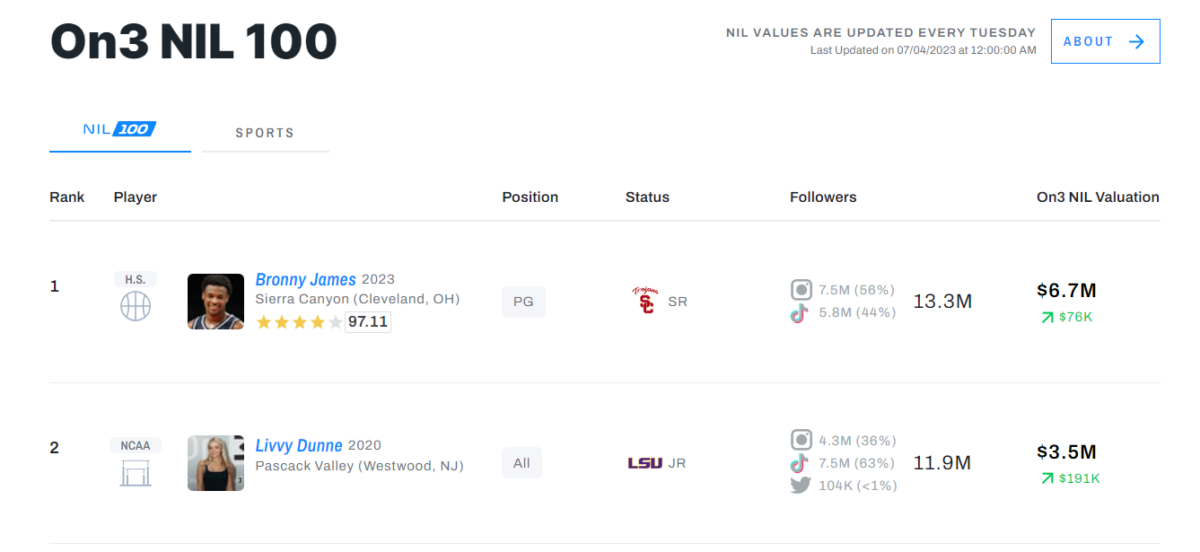Click Livvy Dunne's gymnastics sport icon

tap(135, 472)
